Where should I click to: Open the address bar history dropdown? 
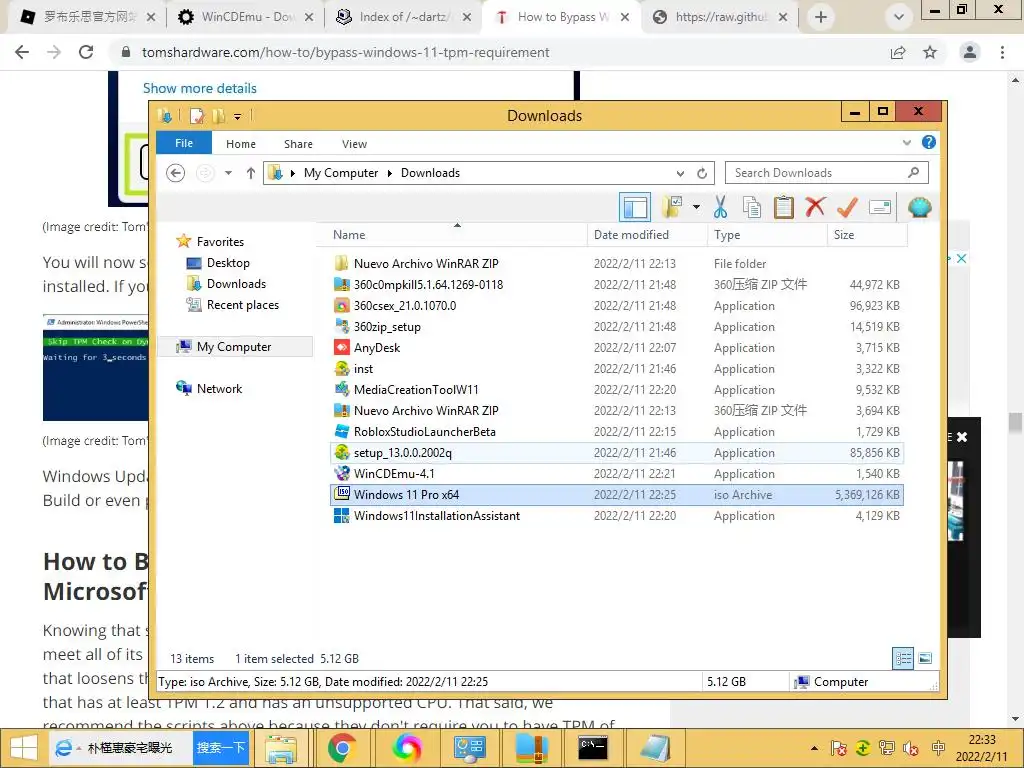[x=680, y=173]
